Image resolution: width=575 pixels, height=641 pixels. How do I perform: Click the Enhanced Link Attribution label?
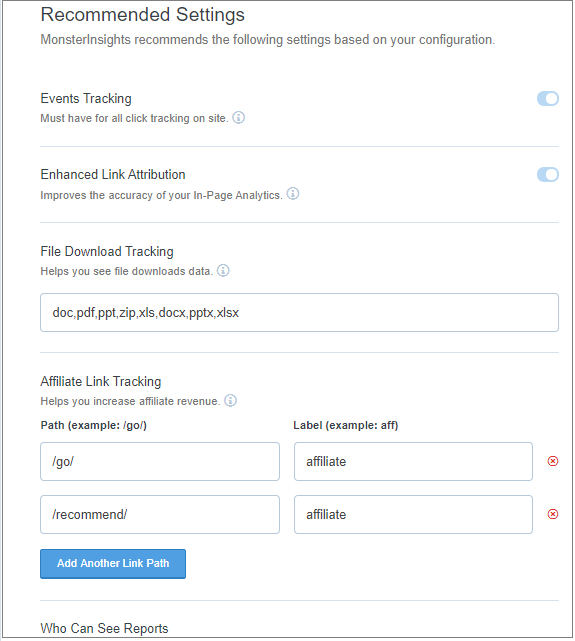(113, 175)
